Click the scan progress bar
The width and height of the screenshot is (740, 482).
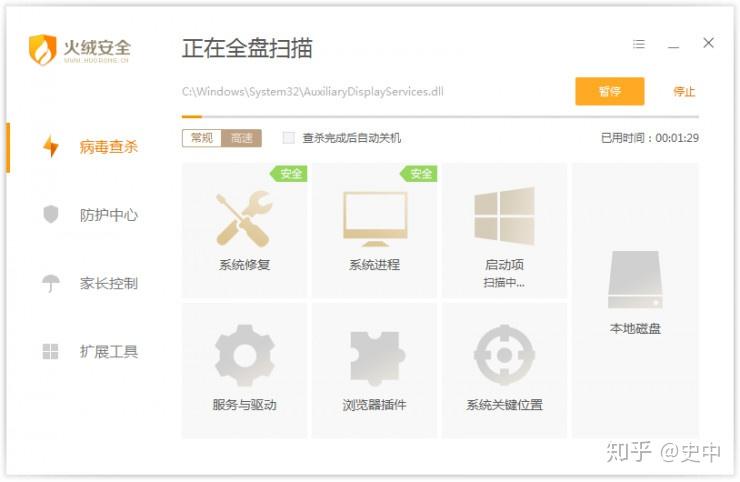click(x=440, y=116)
